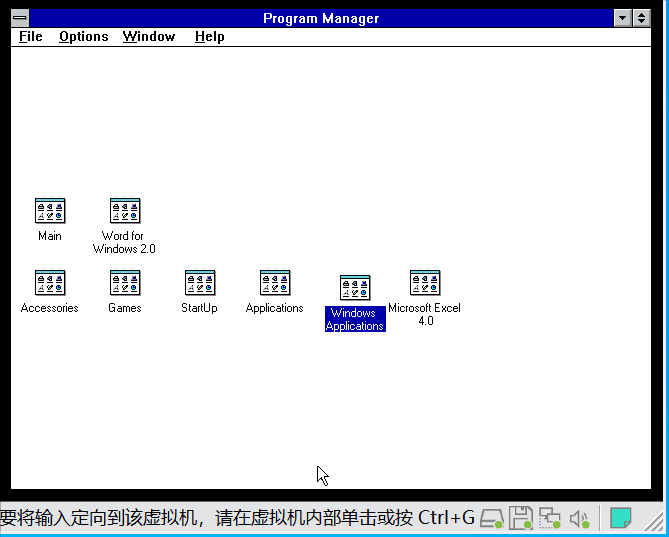Click the Accessories program group icon
The width and height of the screenshot is (669, 537).
(50, 283)
